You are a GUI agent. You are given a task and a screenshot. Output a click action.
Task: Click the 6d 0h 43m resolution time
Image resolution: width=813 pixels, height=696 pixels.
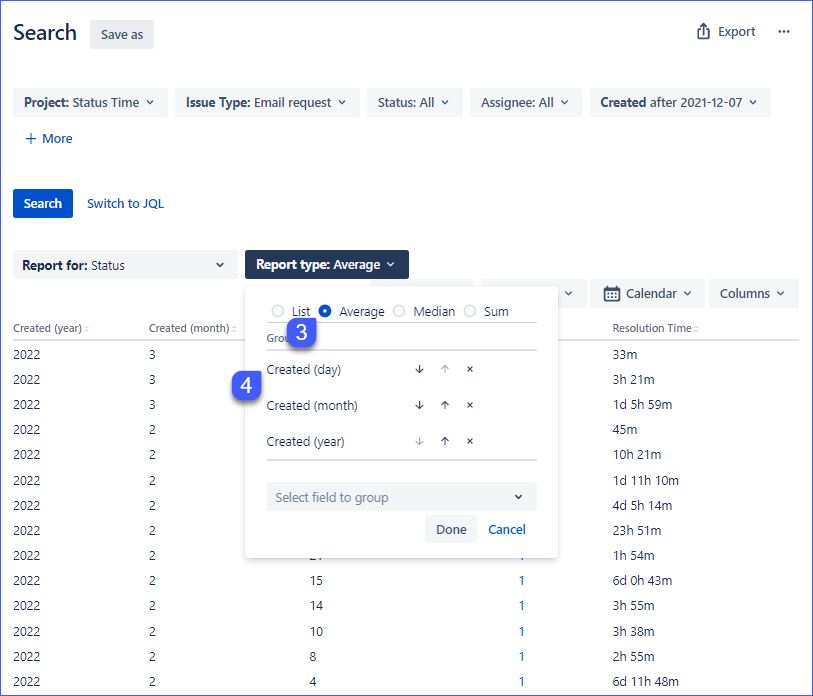[x=642, y=580]
